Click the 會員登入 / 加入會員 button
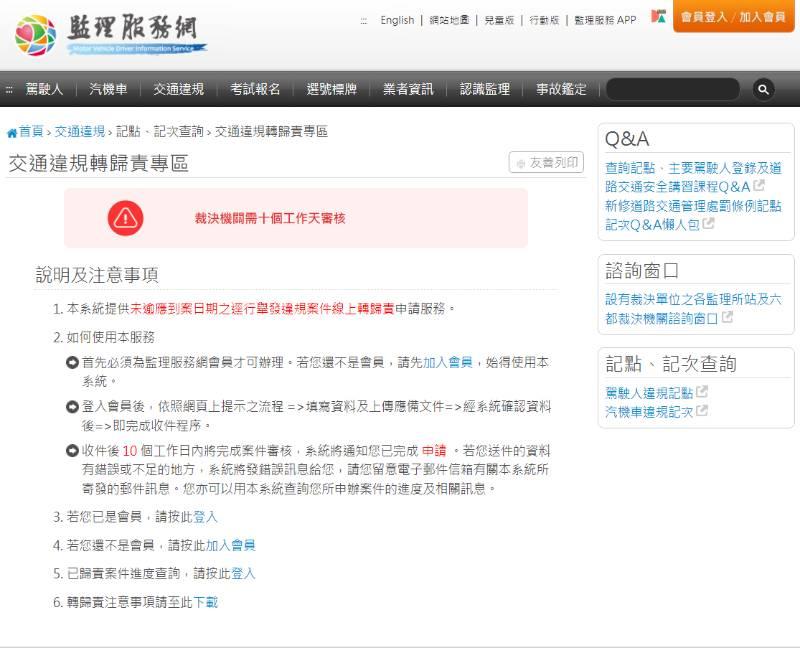Image resolution: width=800 pixels, height=648 pixels. tap(733, 17)
